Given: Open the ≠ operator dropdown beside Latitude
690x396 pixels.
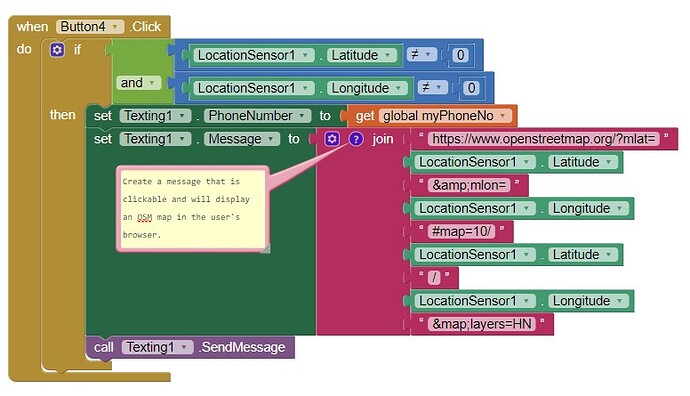Looking at the screenshot, I should click(x=421, y=55).
